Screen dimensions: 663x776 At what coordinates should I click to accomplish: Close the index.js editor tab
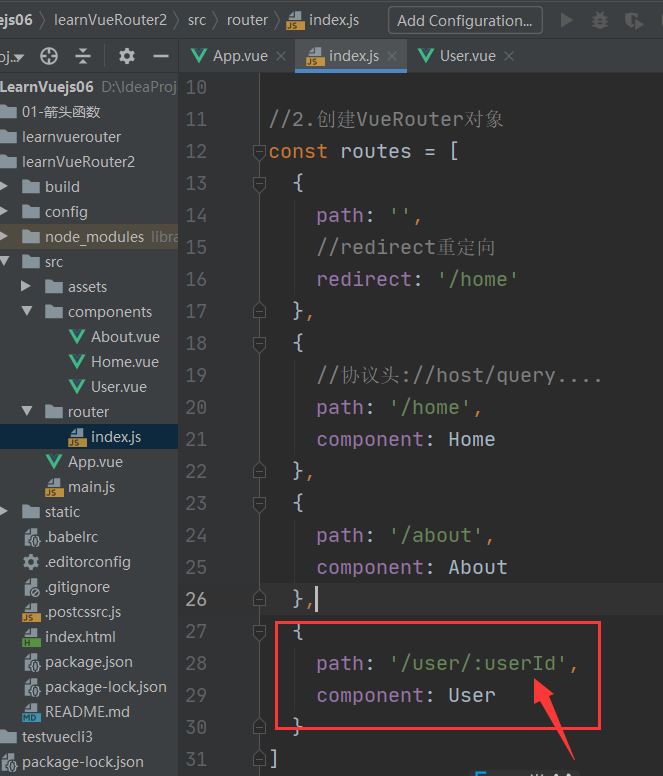(392, 56)
